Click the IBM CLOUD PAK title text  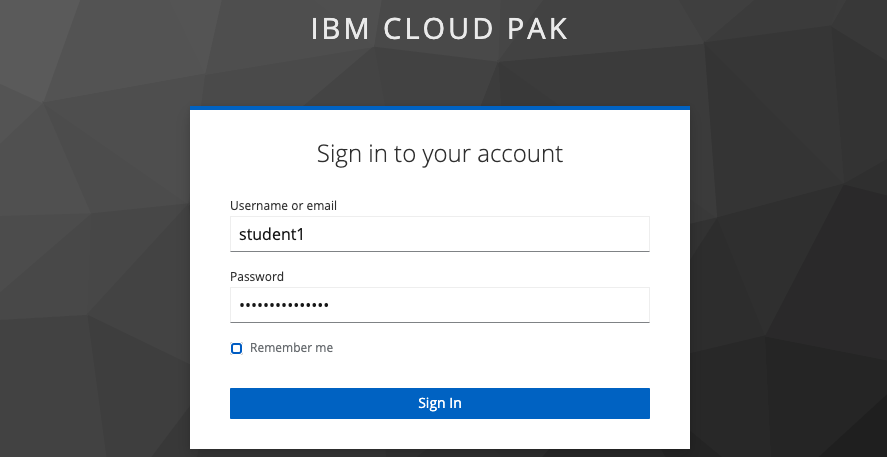point(440,30)
